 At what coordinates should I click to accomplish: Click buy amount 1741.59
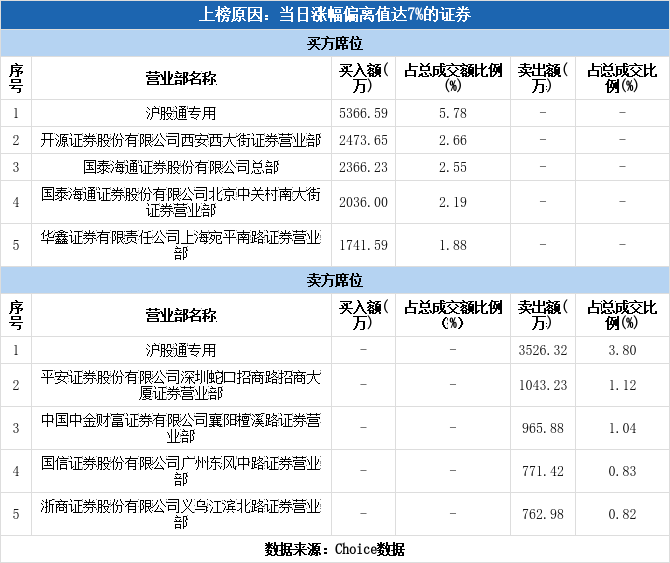[363, 245]
